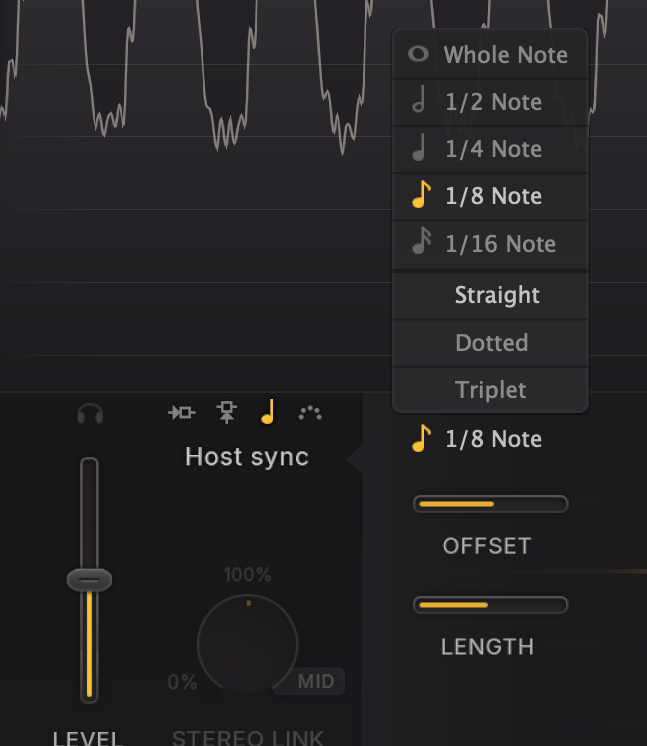Pick 1/4 Note from the note menu

coord(490,149)
